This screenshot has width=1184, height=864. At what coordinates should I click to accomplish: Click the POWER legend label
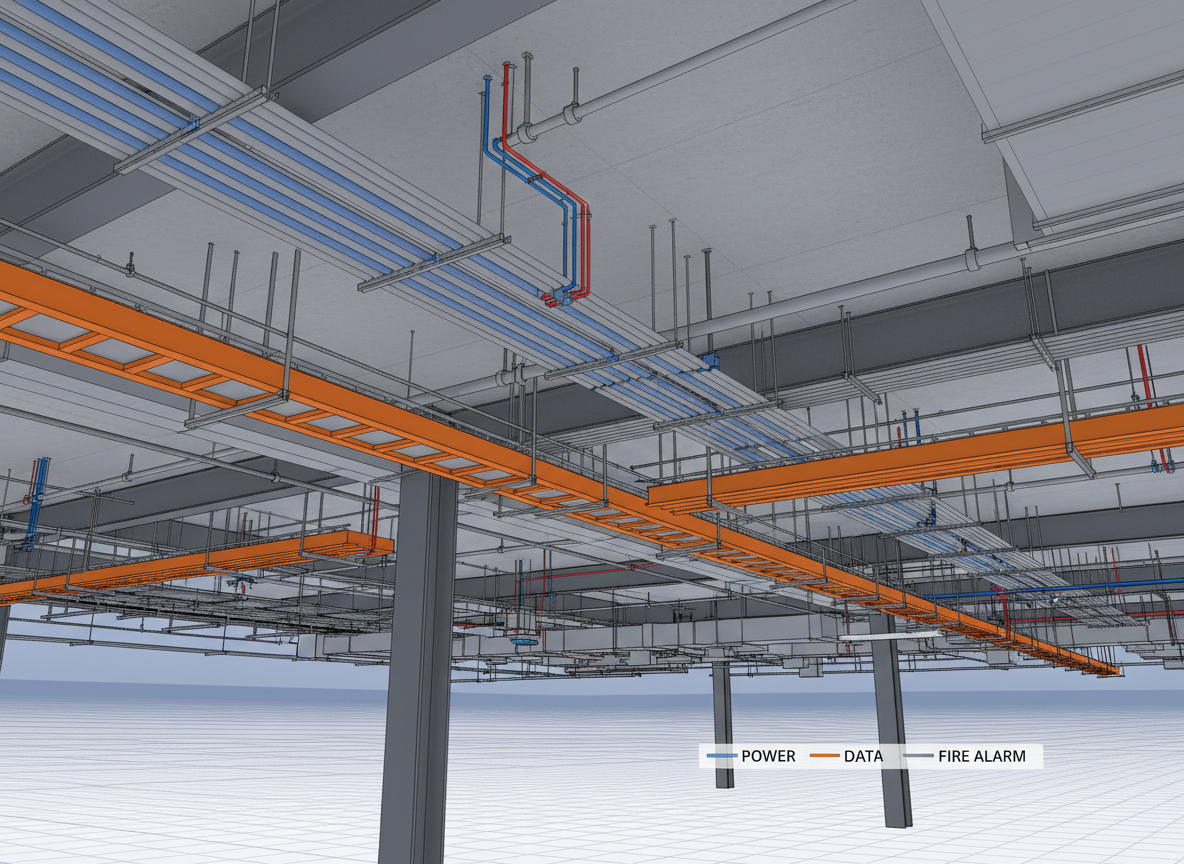(768, 756)
